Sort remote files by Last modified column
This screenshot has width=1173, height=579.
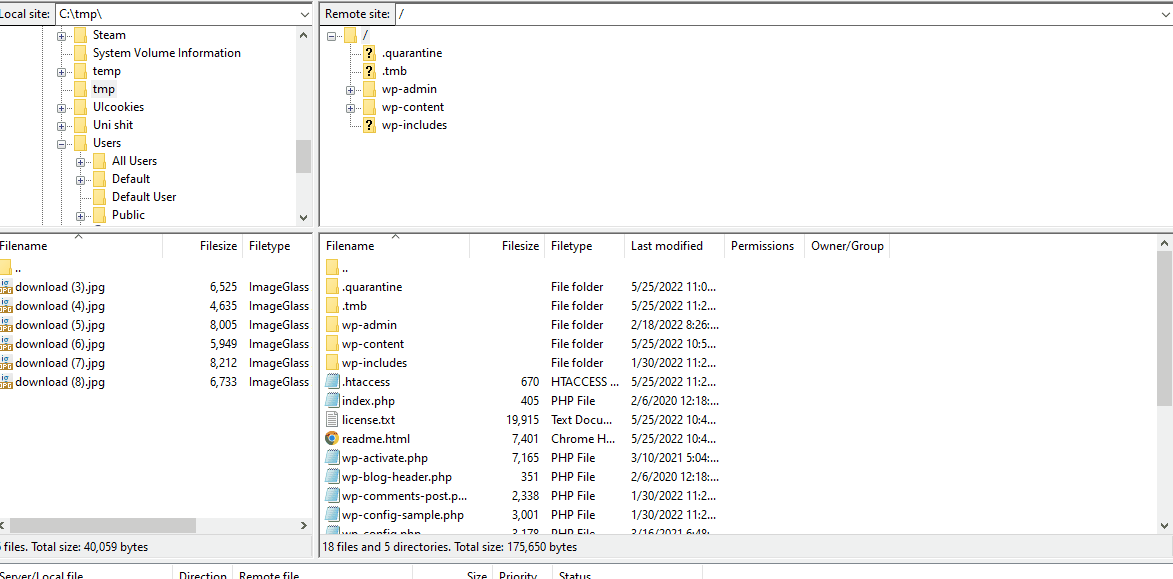tap(674, 246)
